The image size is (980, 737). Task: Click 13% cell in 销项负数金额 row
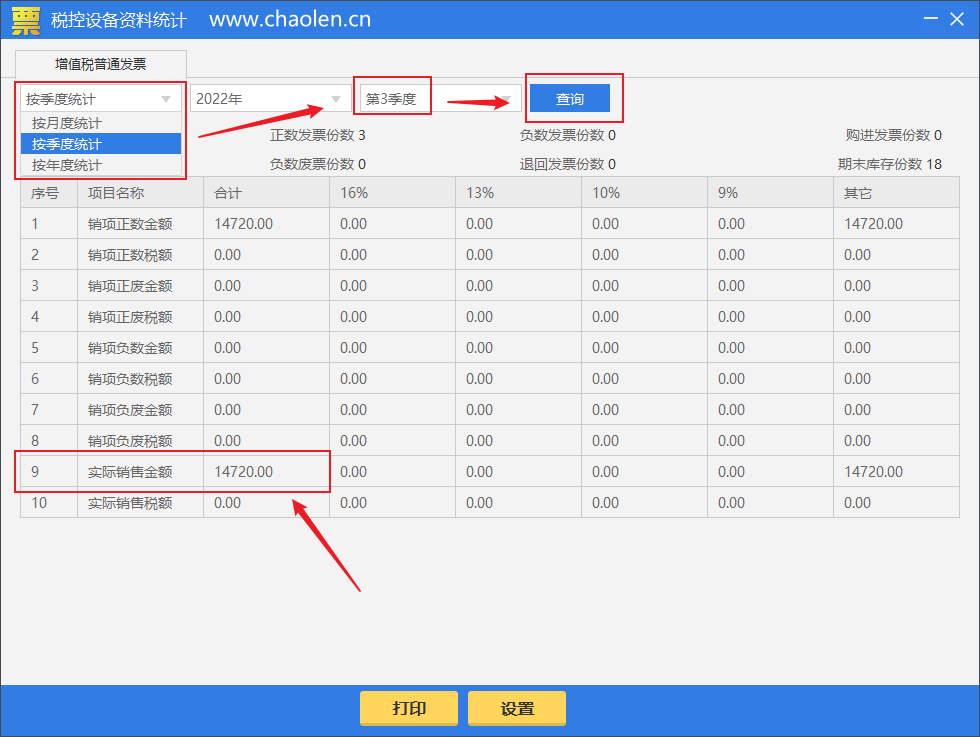pyautogui.click(x=519, y=348)
